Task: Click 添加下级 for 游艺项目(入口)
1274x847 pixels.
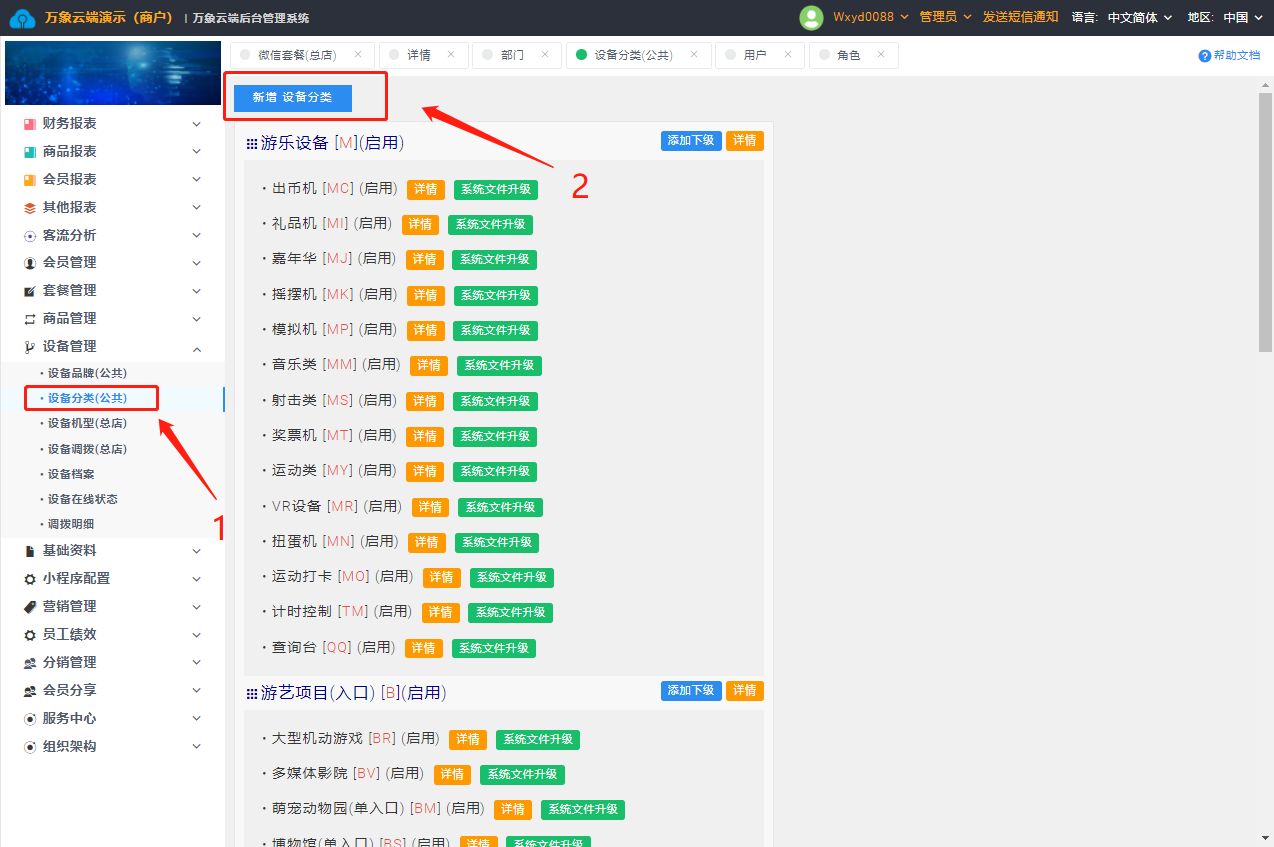Action: point(691,691)
